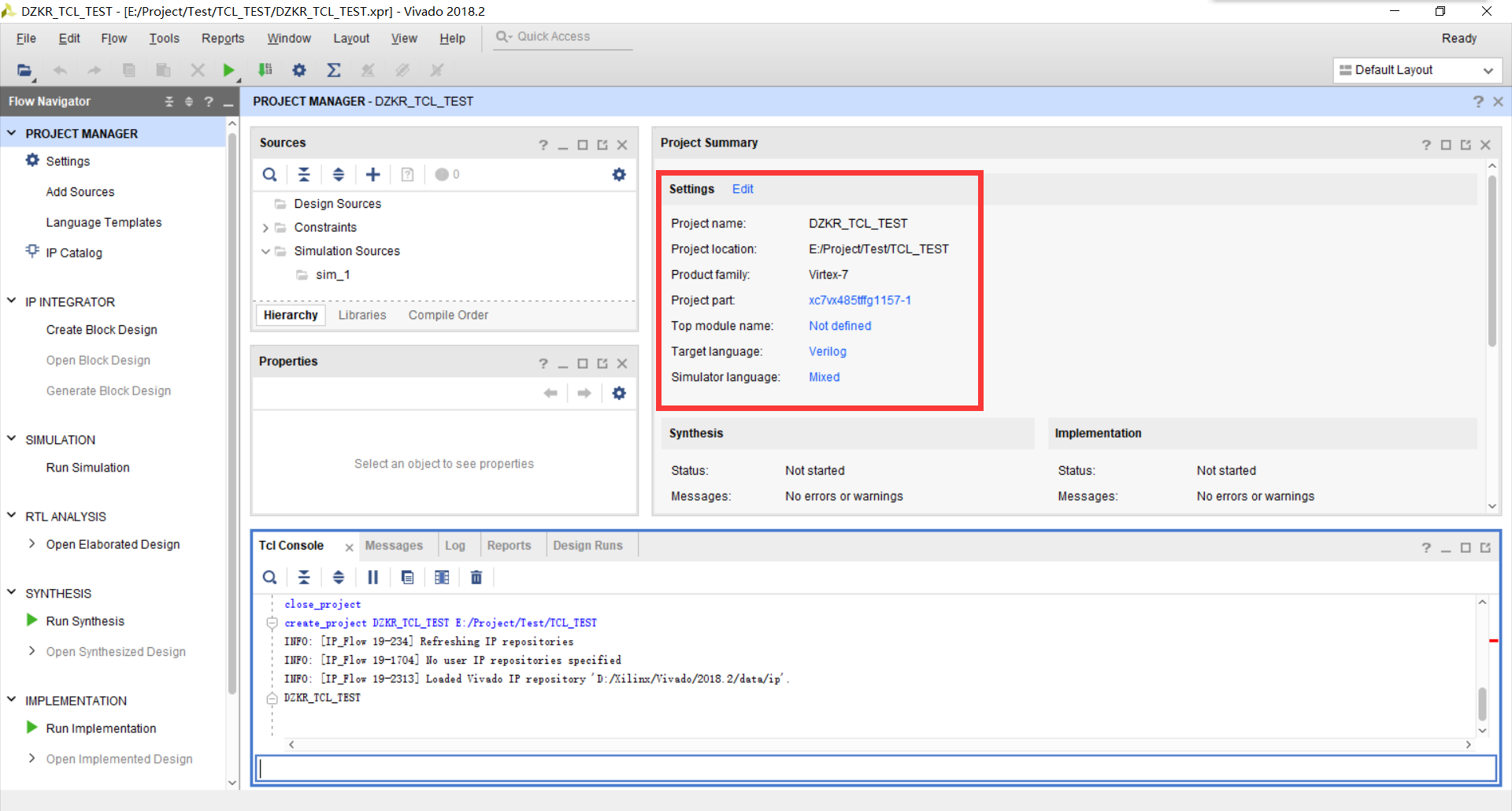
Task: Click the Project Summary vertical scrollbar
Action: [1492, 261]
